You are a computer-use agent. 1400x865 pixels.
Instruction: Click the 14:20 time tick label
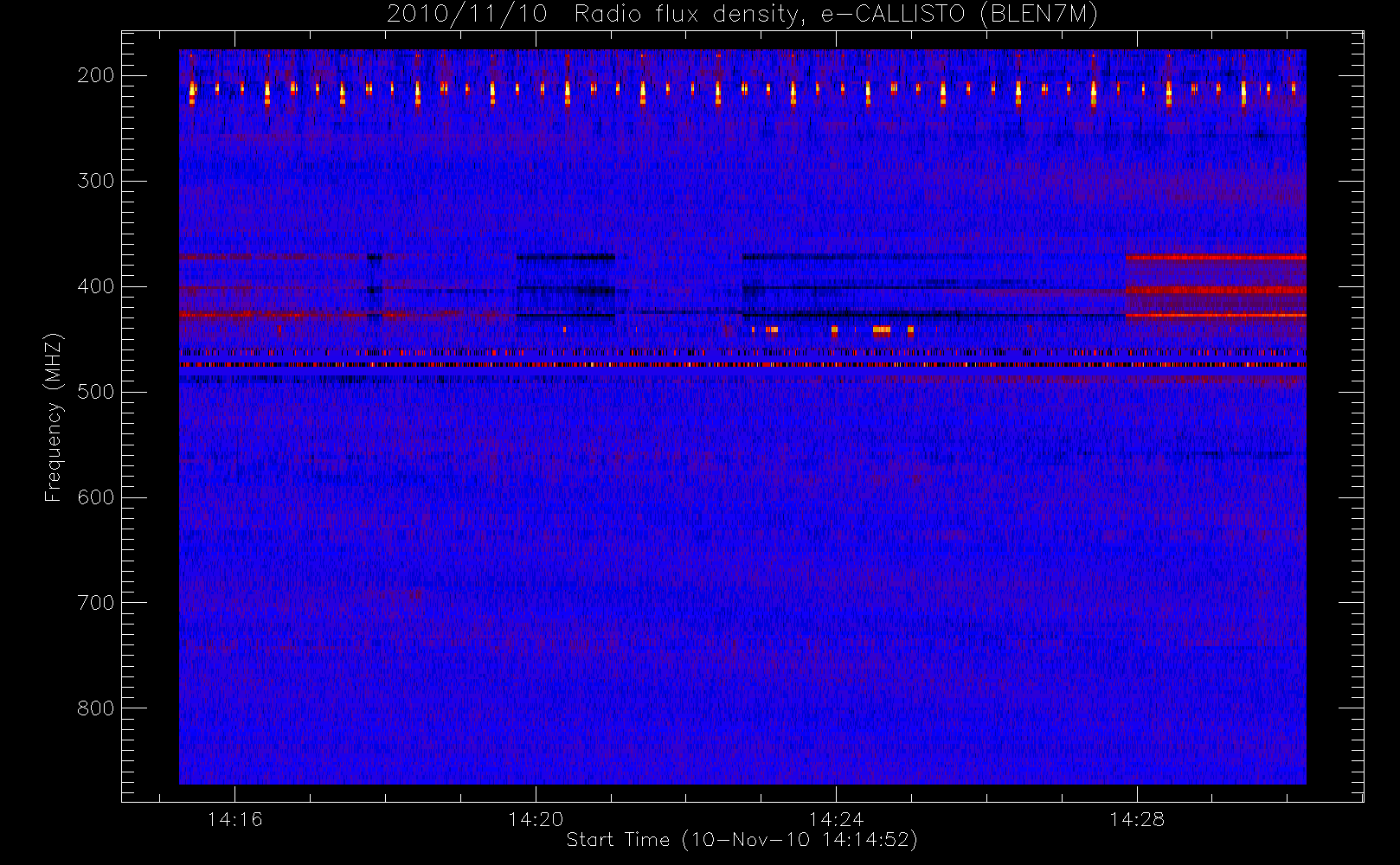click(x=536, y=819)
